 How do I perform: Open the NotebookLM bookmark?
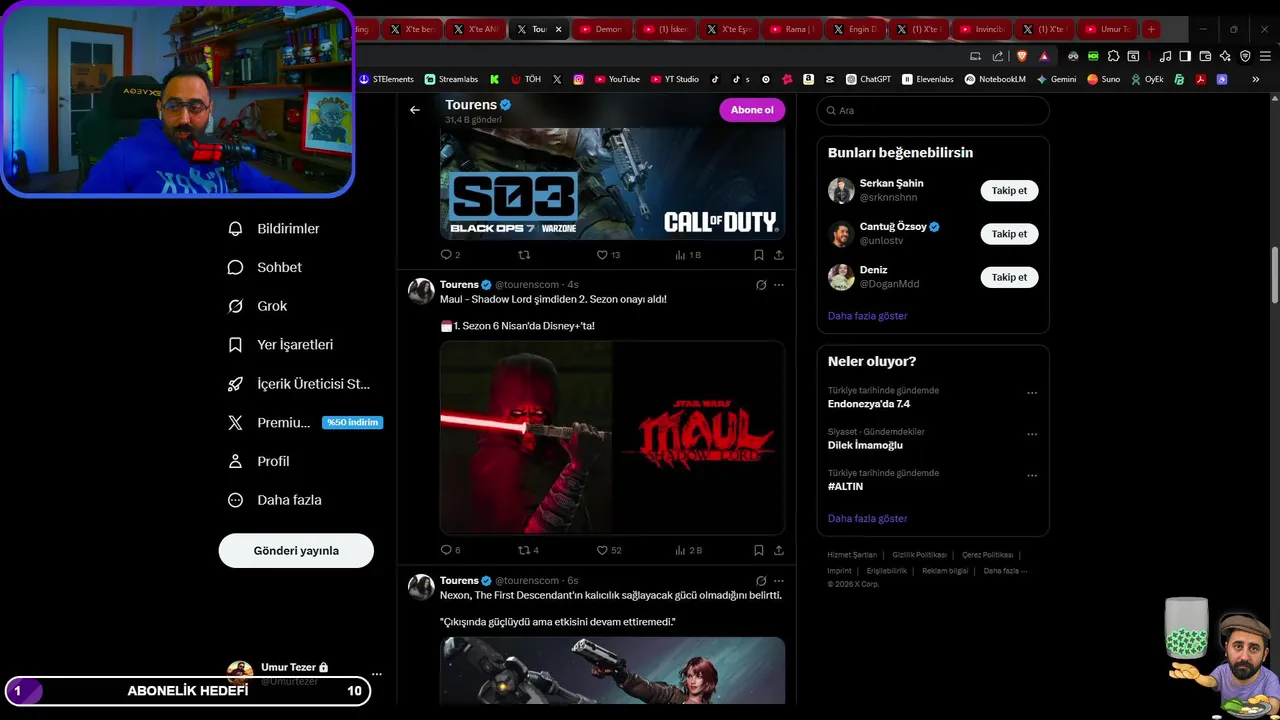click(x=995, y=79)
